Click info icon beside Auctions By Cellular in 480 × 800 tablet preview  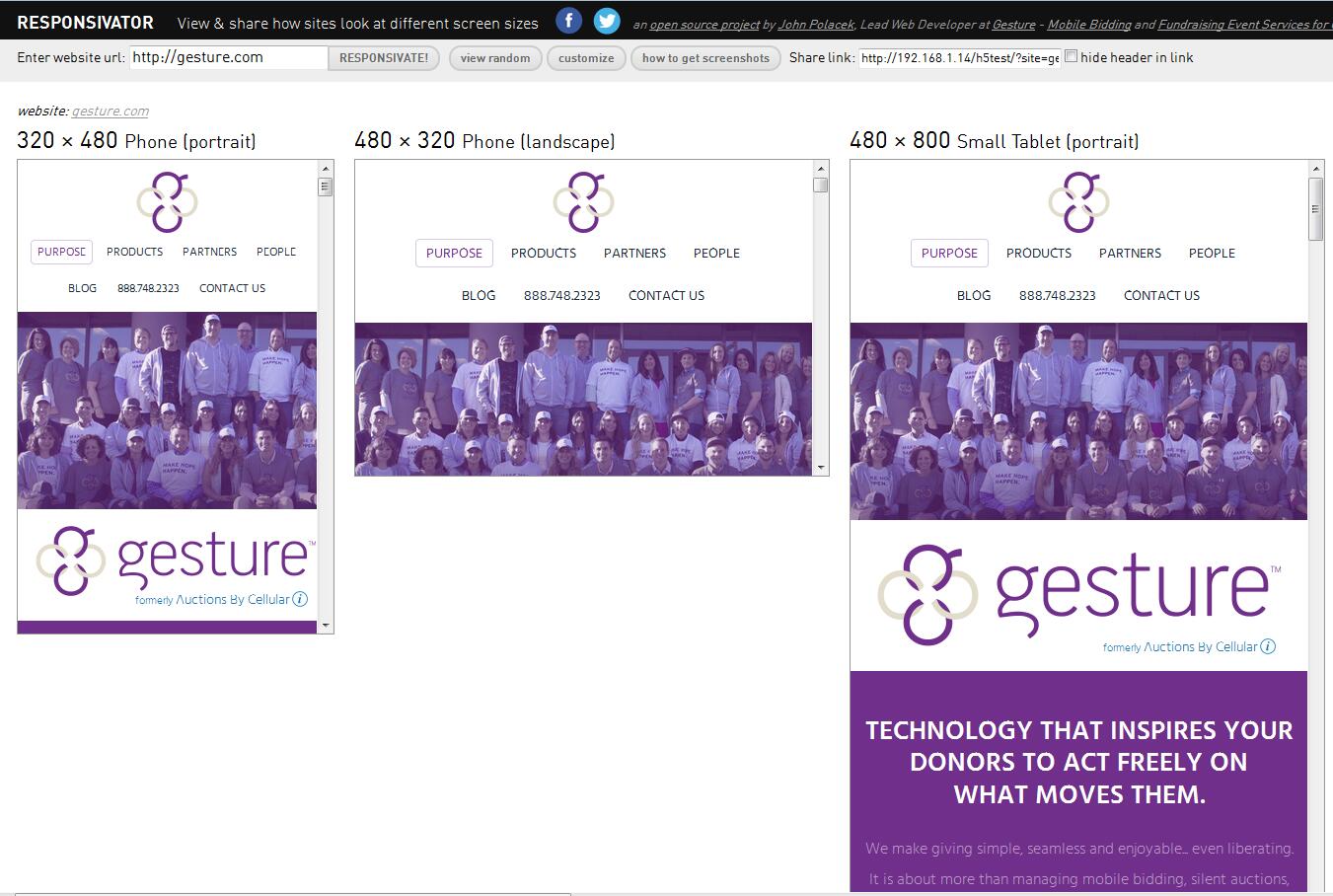(x=1268, y=646)
